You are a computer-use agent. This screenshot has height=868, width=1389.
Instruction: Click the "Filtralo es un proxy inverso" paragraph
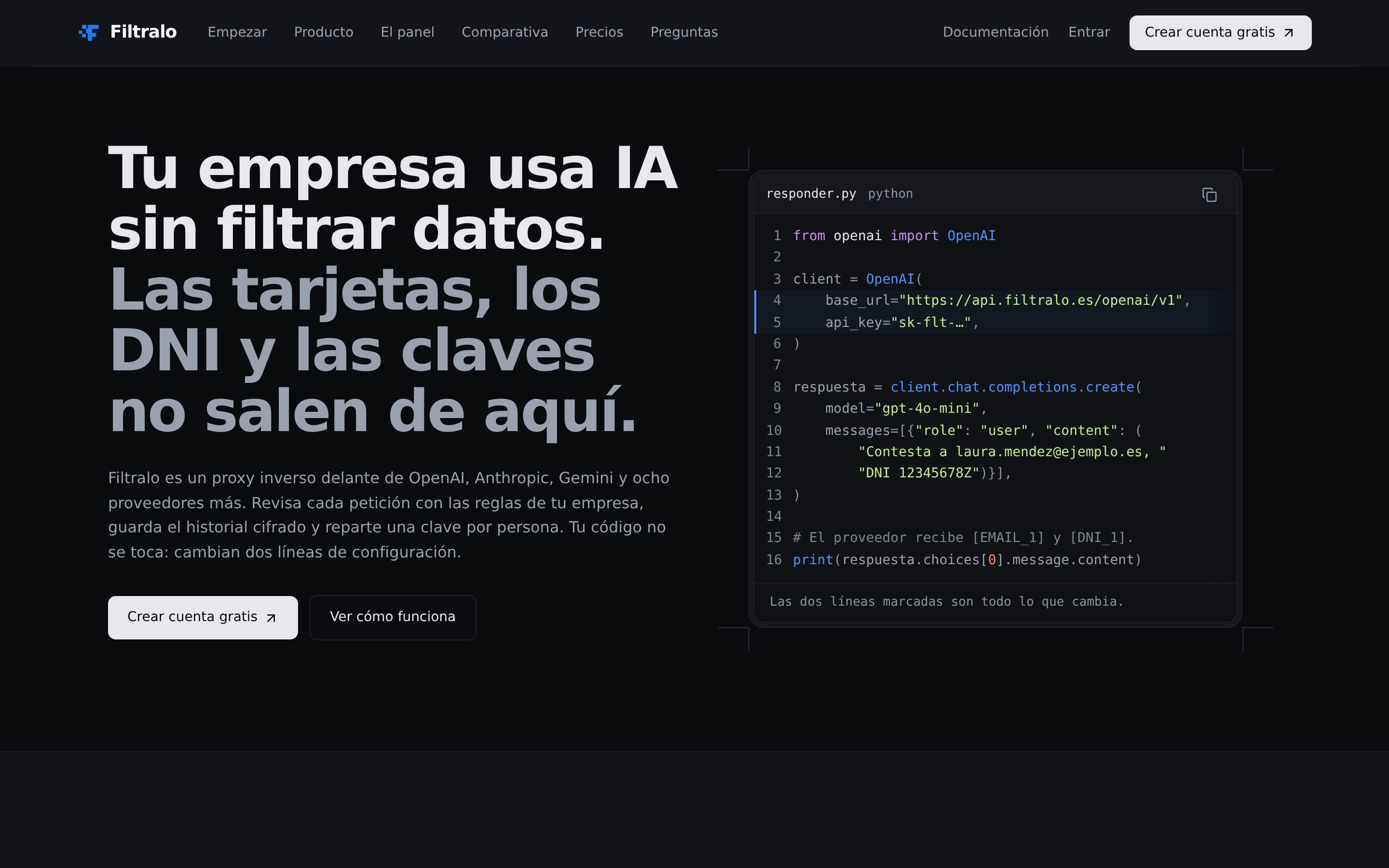coord(389,515)
